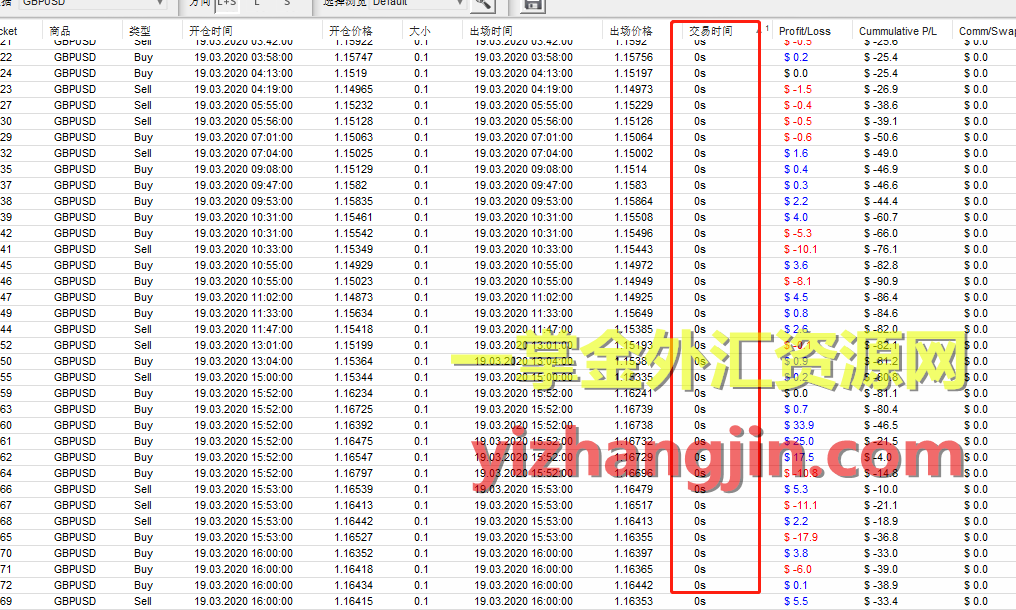This screenshot has height=610, width=1016.
Task: Click the $ -26.9 cumulative P/L value
Action: point(881,89)
